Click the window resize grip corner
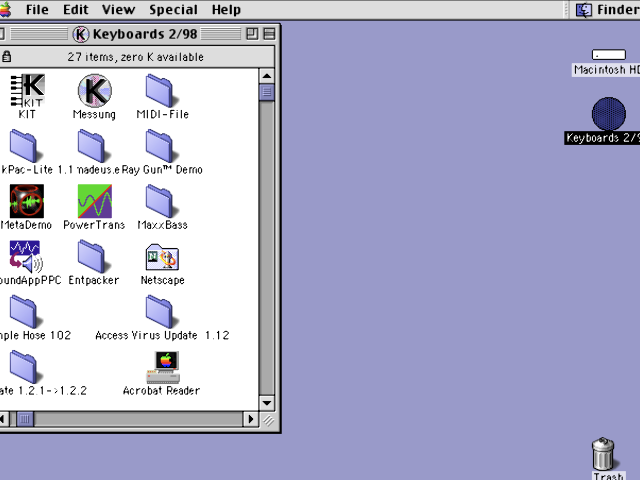The height and width of the screenshot is (480, 640). pyautogui.click(x=268, y=420)
